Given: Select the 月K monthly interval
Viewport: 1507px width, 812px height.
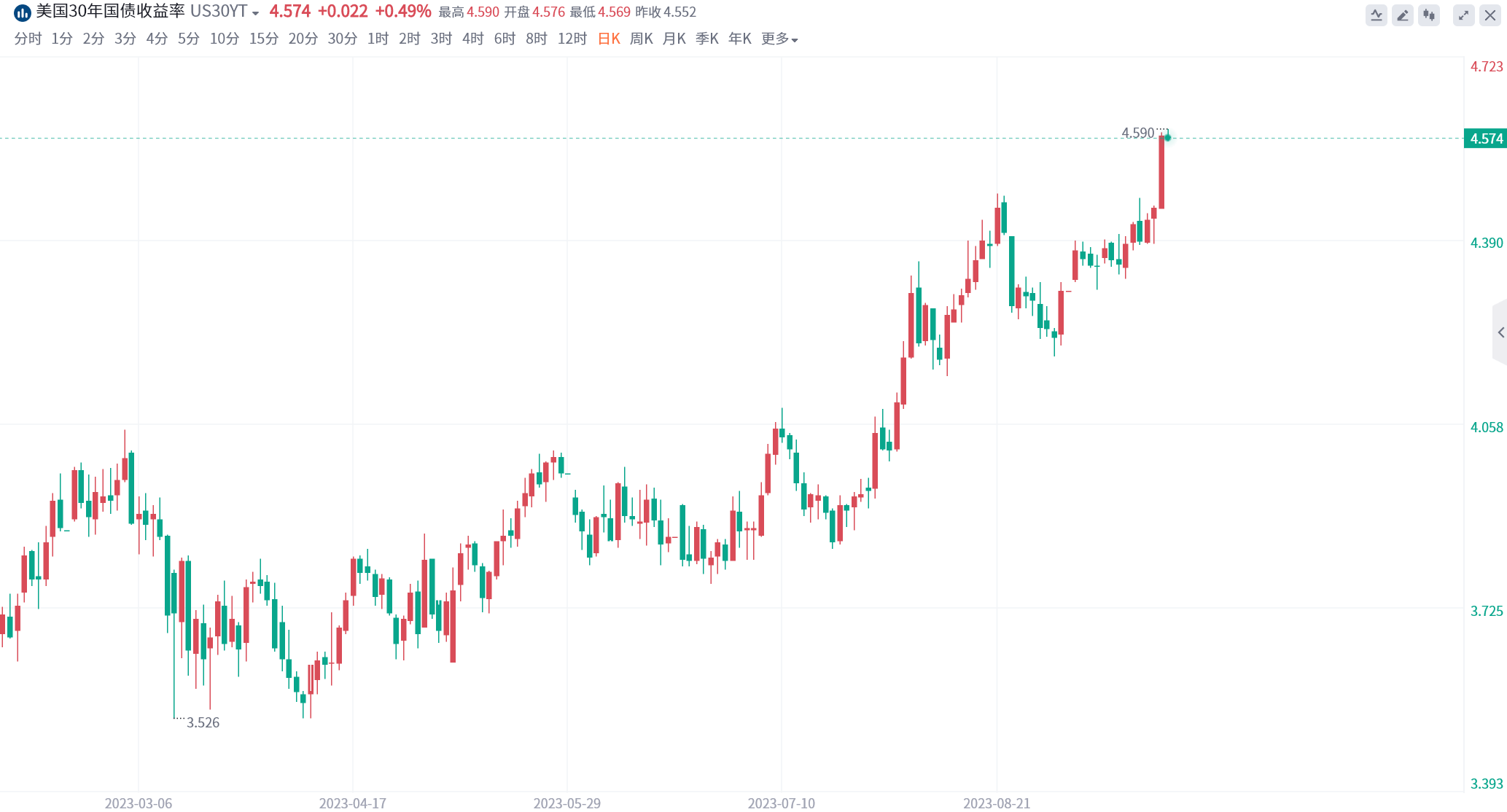Looking at the screenshot, I should click(674, 39).
